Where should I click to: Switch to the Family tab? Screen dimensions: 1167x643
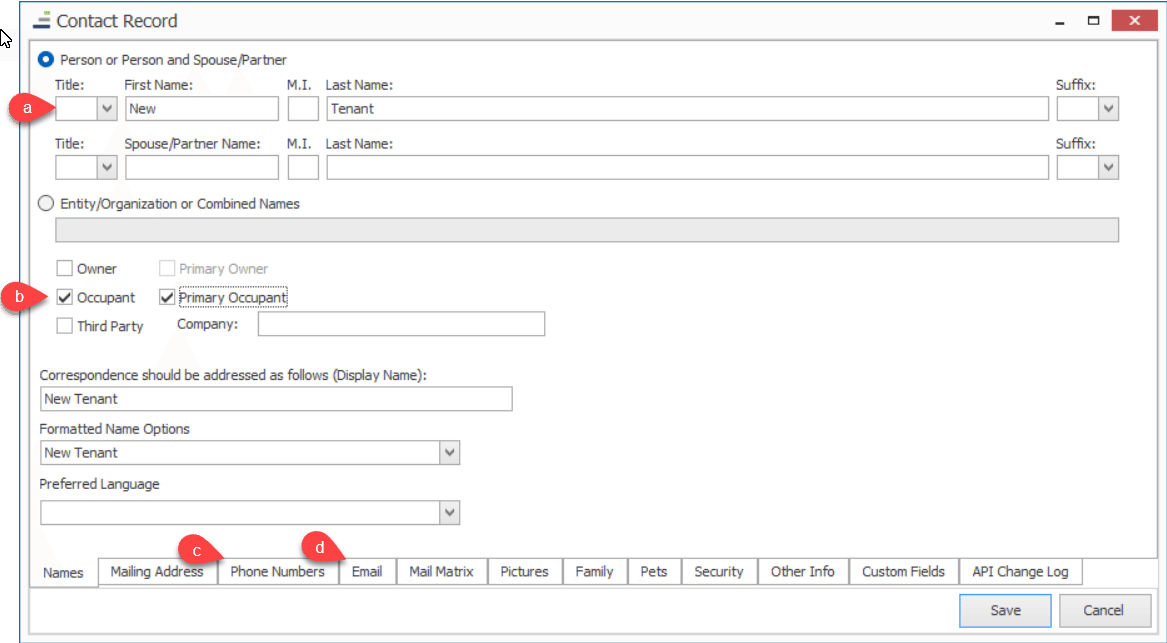pos(595,572)
